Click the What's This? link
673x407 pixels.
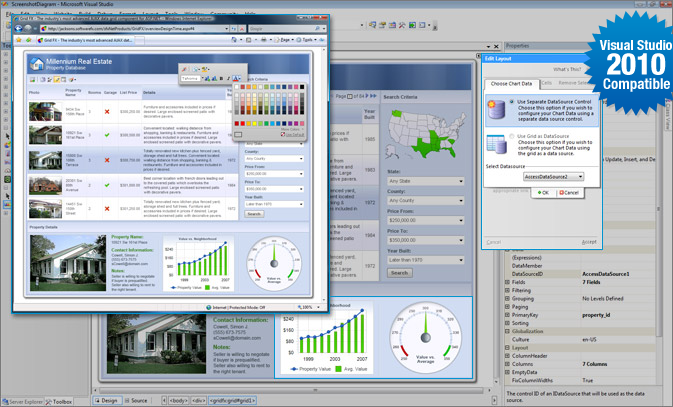[567, 69]
